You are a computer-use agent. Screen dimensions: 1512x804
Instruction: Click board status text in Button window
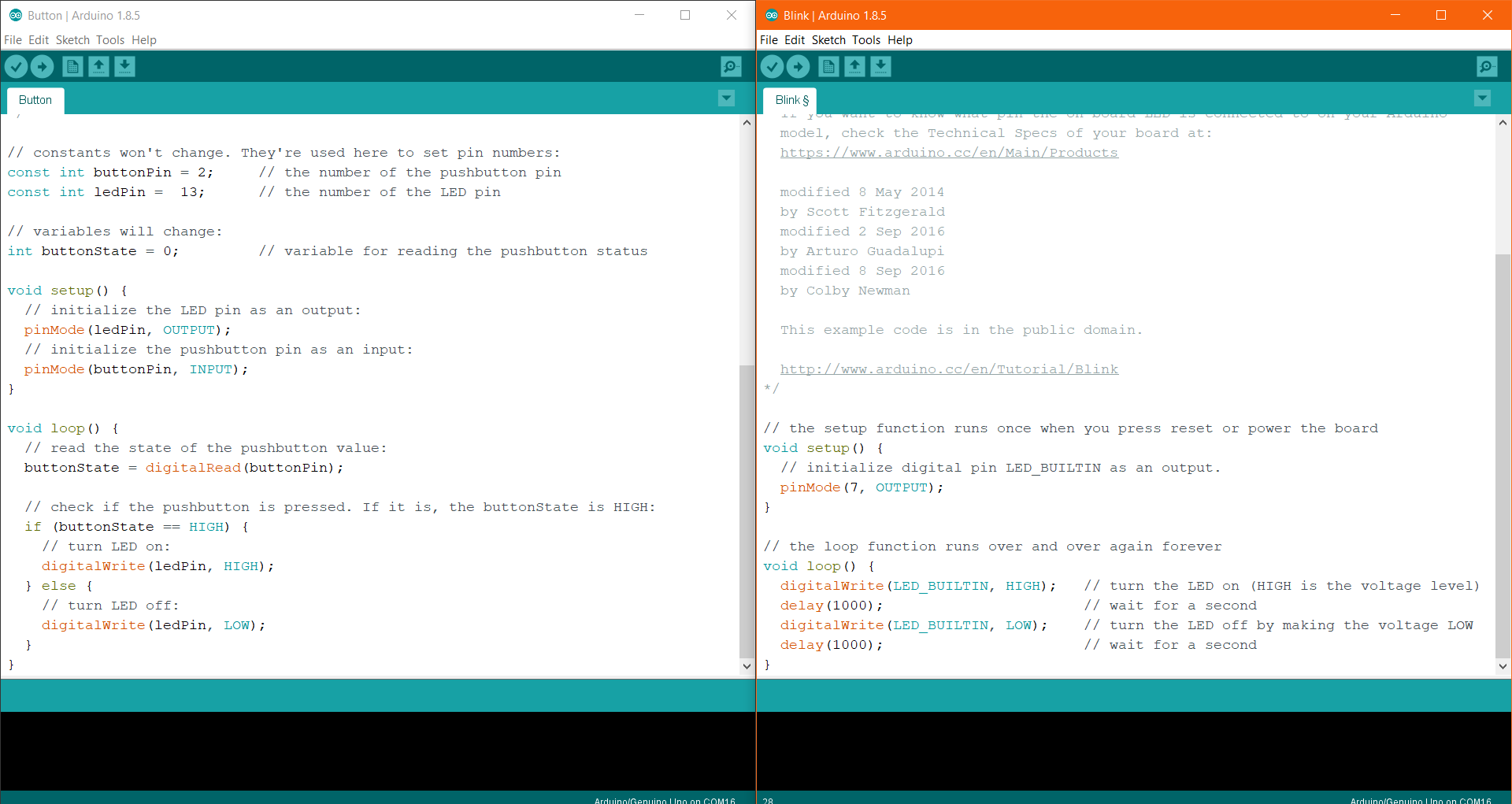pos(665,800)
